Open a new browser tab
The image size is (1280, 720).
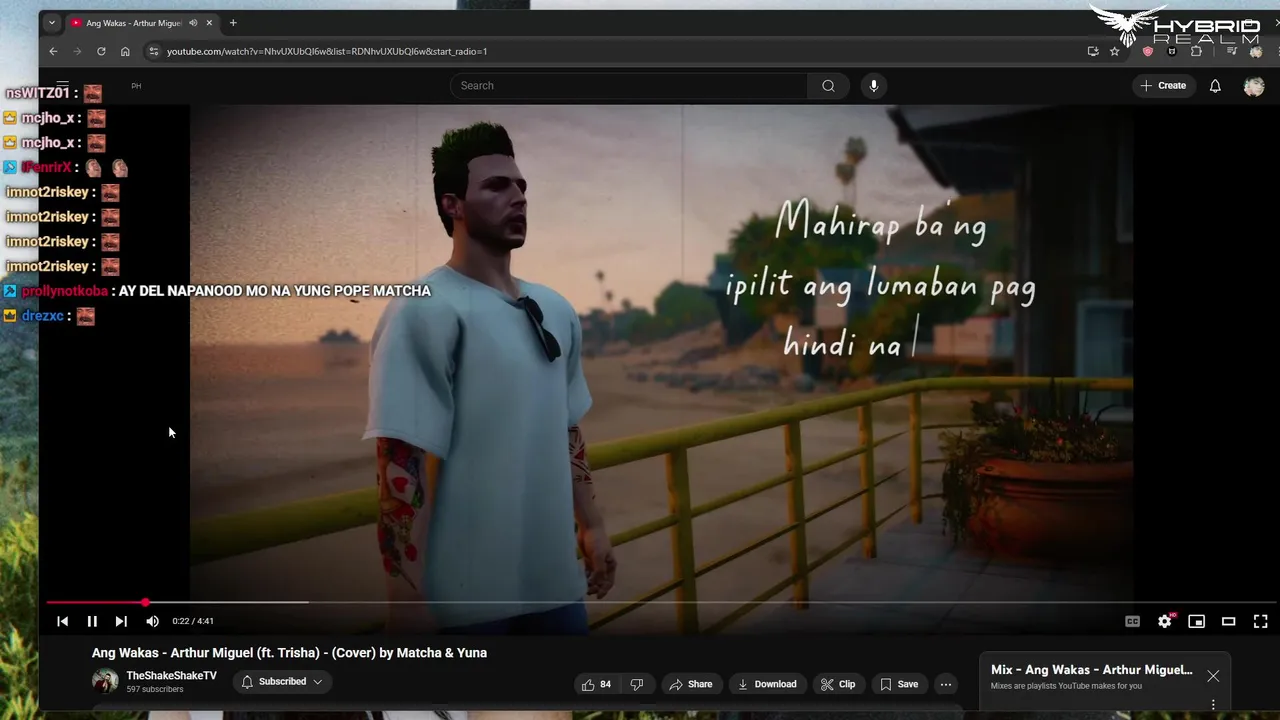click(233, 23)
